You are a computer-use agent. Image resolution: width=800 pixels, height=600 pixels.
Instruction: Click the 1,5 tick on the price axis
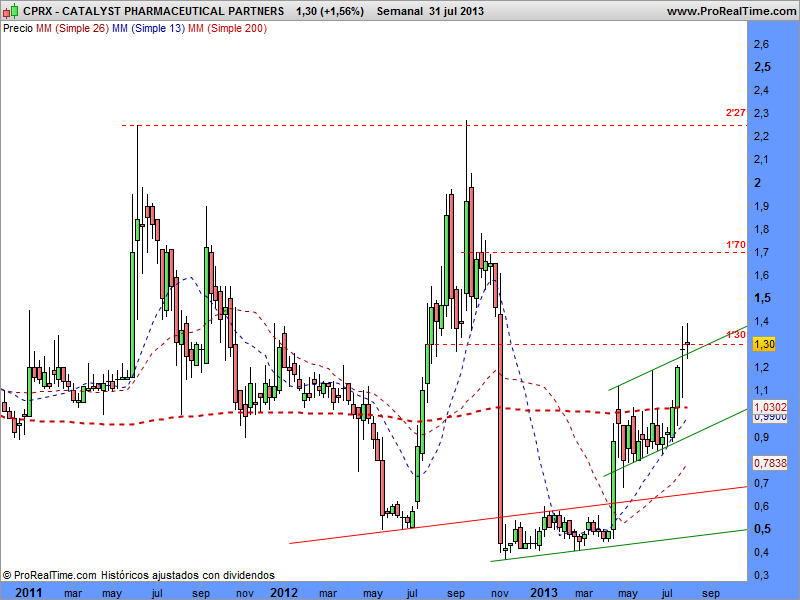tap(762, 298)
